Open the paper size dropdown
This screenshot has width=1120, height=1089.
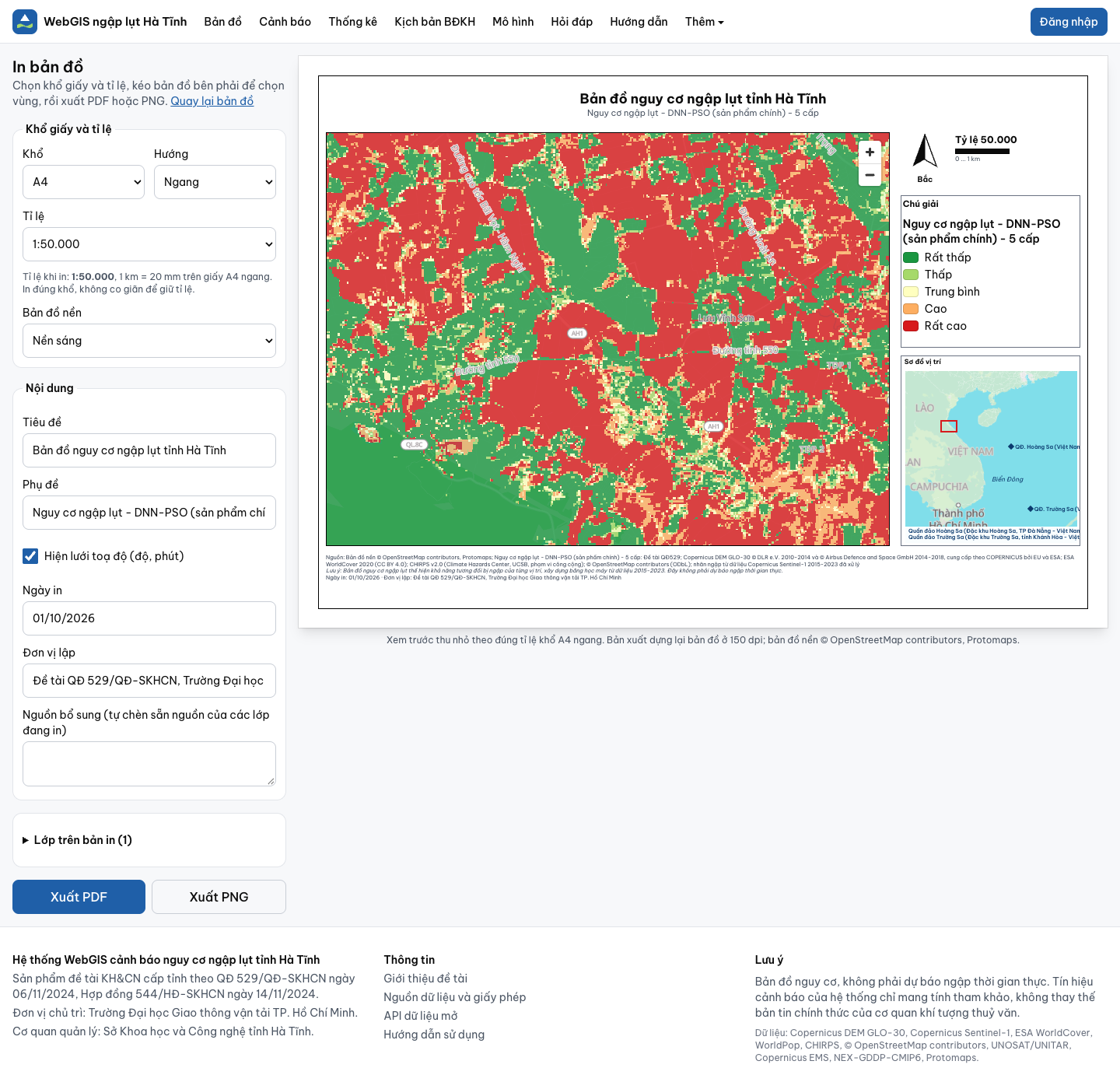pos(83,182)
